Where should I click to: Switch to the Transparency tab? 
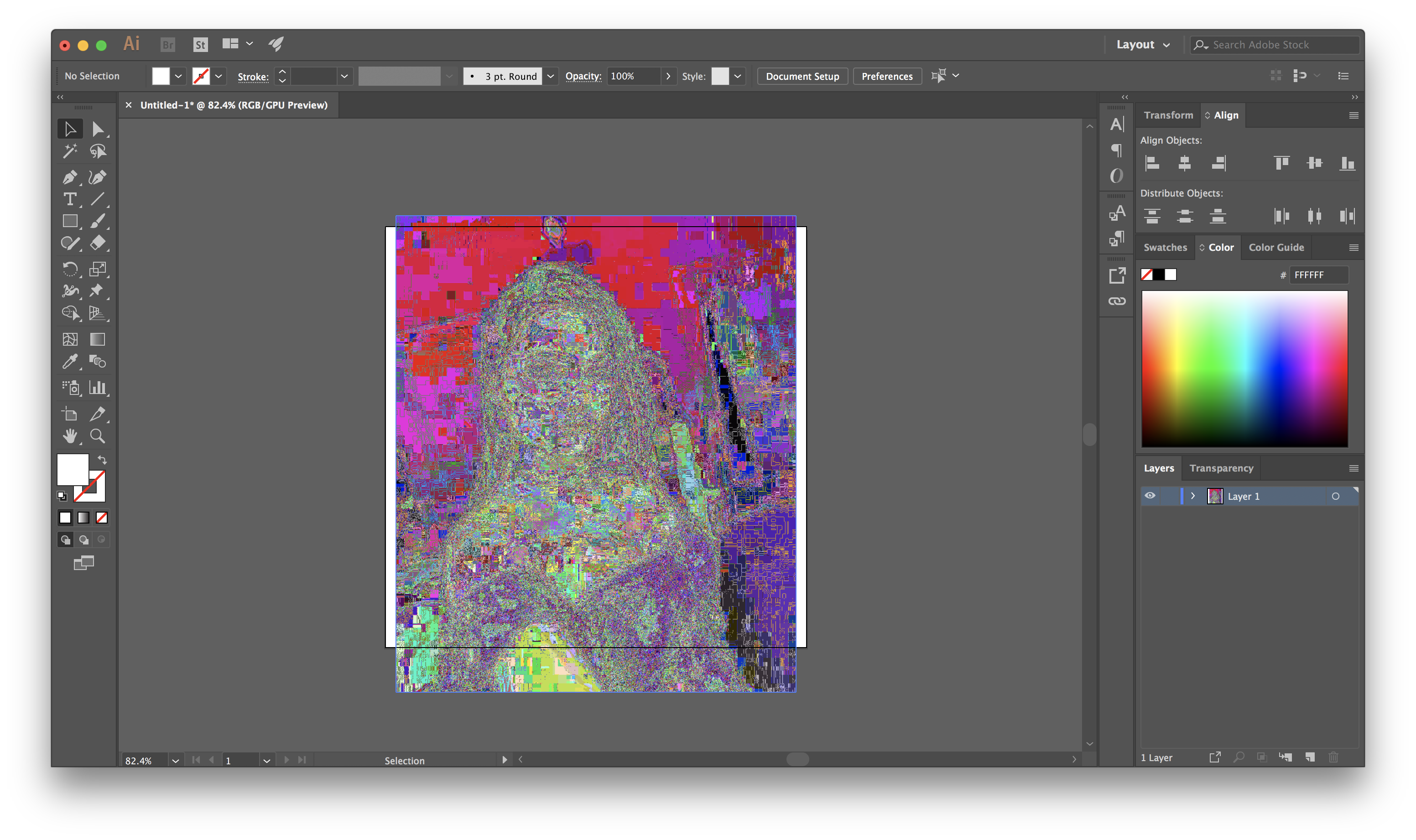[1221, 468]
